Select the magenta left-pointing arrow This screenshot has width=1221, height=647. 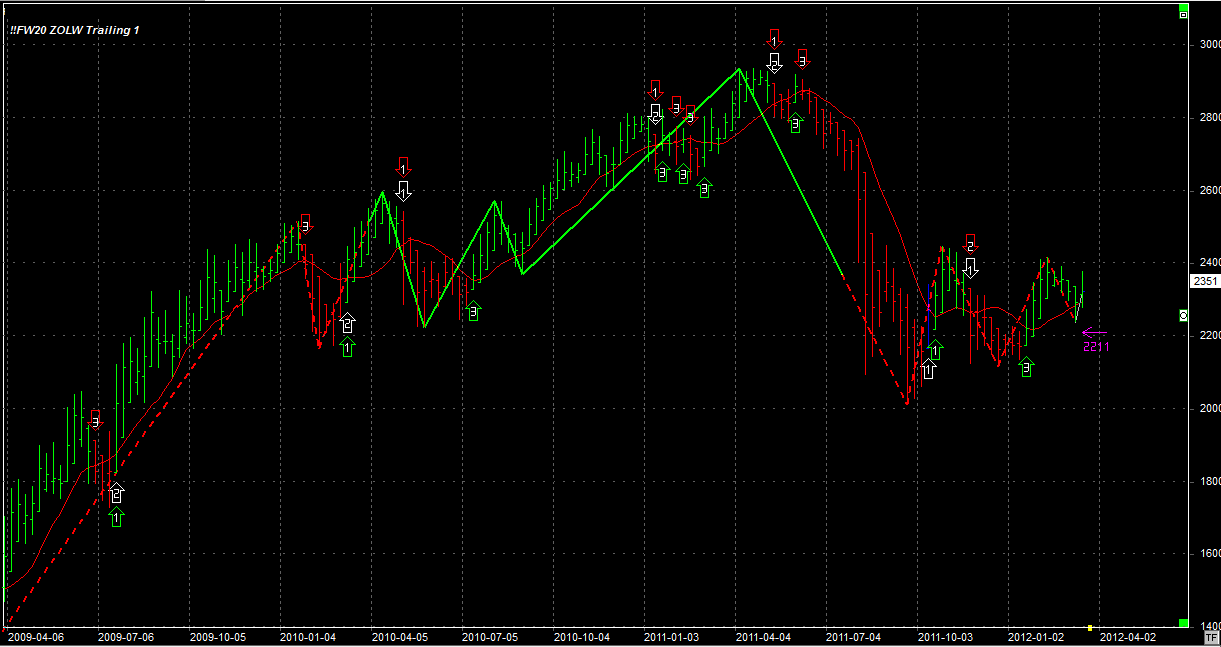tap(1094, 333)
